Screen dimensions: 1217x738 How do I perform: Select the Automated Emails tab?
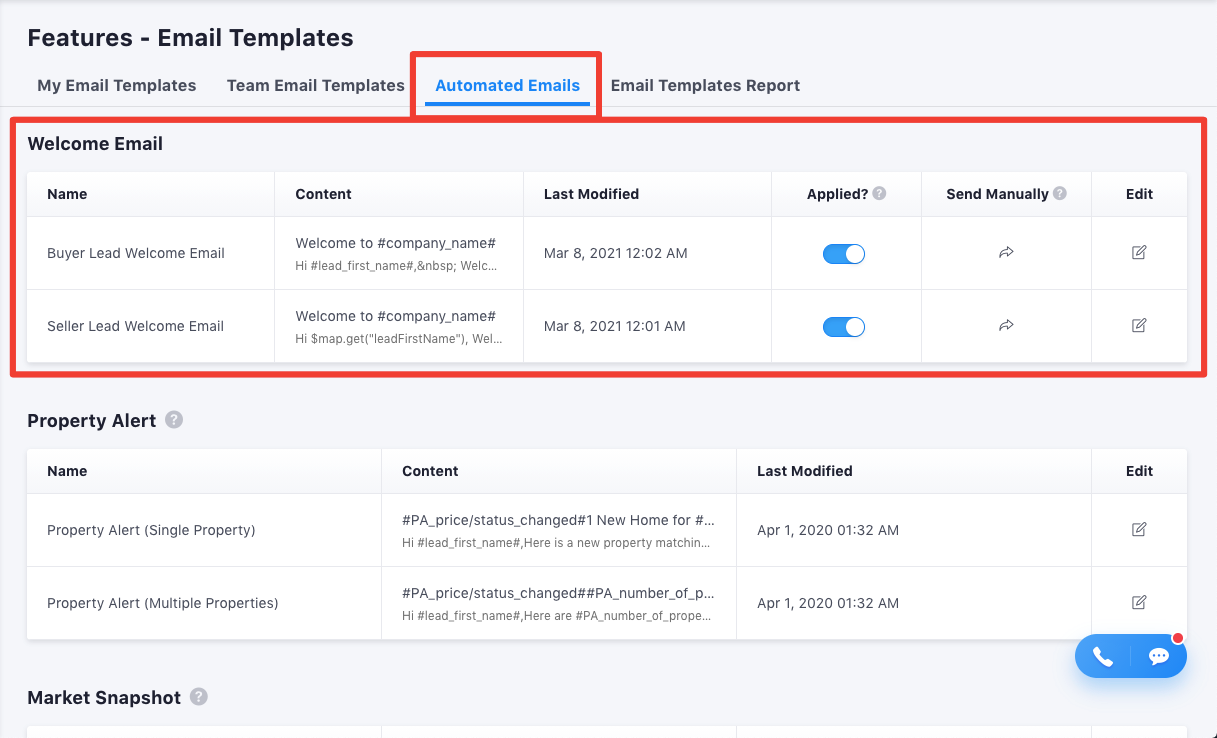508,85
